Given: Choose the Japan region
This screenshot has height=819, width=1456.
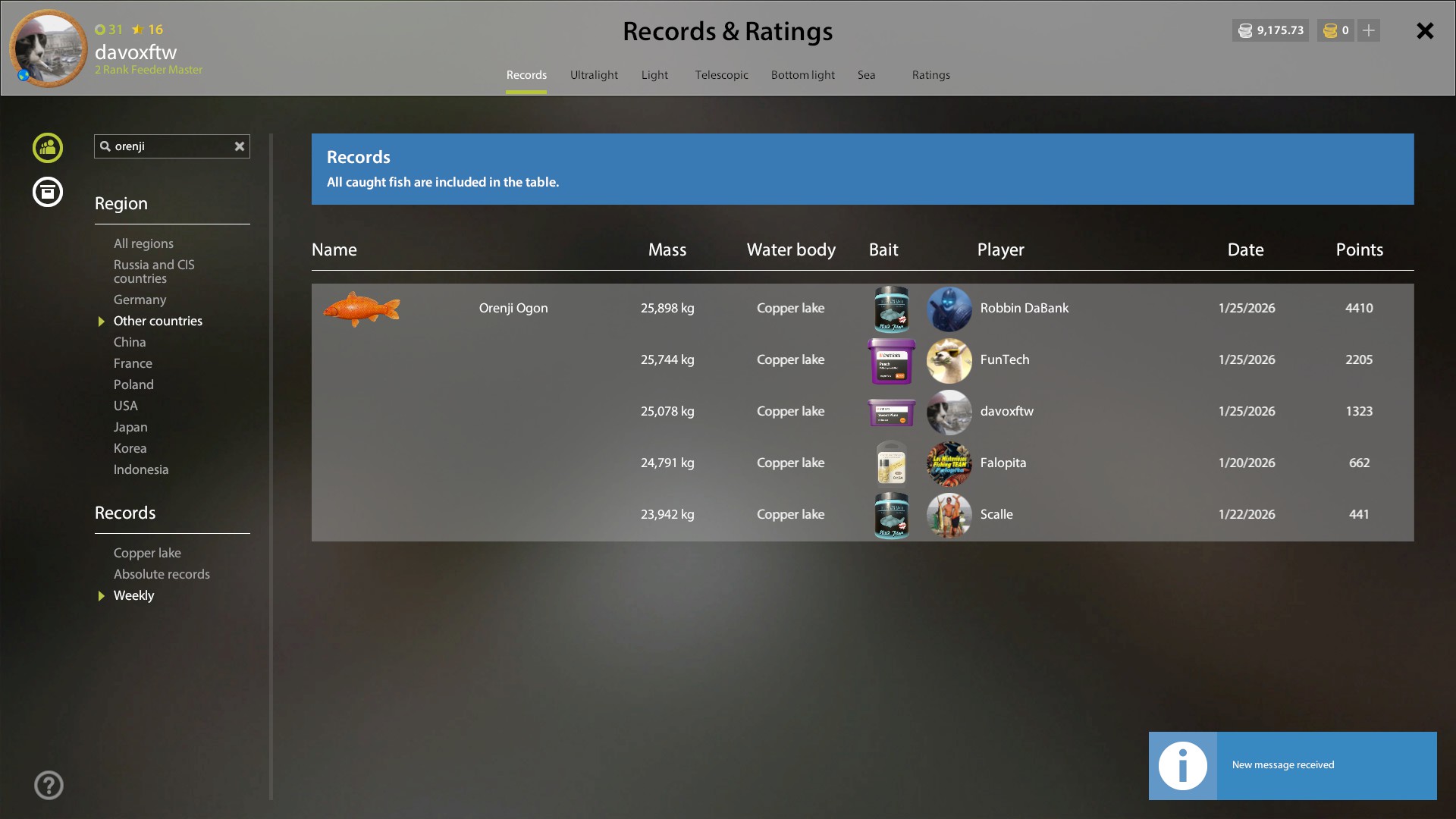Looking at the screenshot, I should (130, 427).
